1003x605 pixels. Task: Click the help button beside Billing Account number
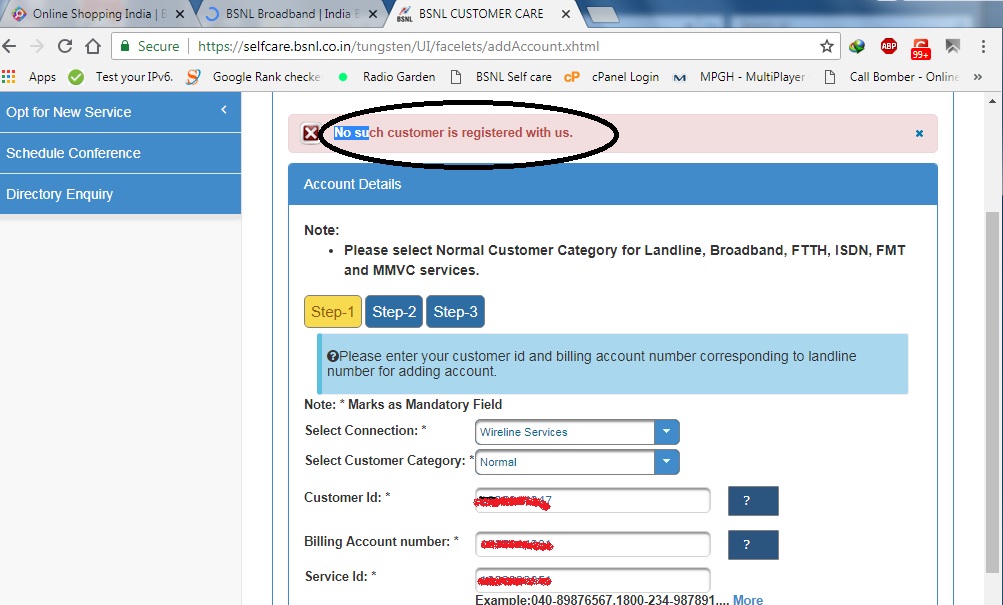pos(753,545)
